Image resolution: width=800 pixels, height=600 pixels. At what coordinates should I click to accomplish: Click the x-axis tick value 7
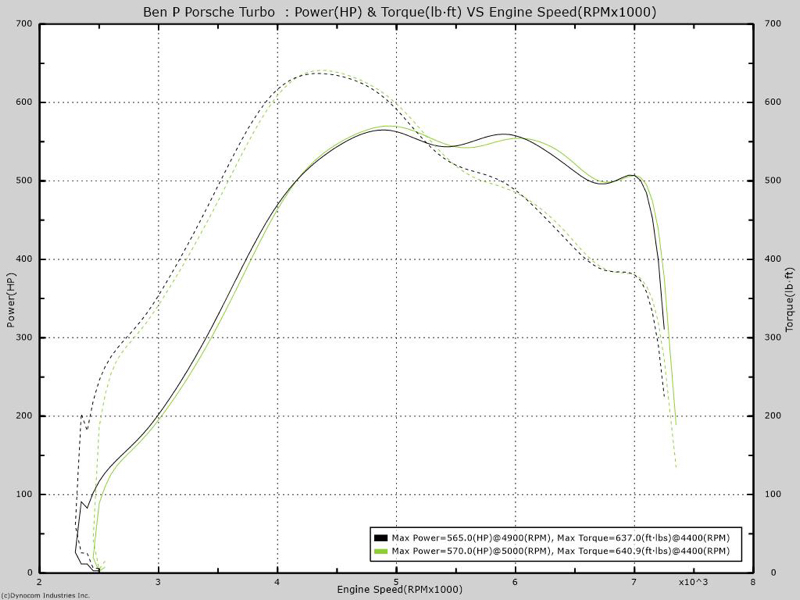634,582
